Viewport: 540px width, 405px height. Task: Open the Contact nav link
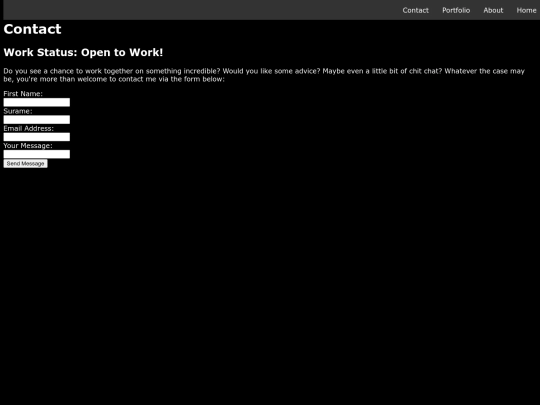(415, 10)
